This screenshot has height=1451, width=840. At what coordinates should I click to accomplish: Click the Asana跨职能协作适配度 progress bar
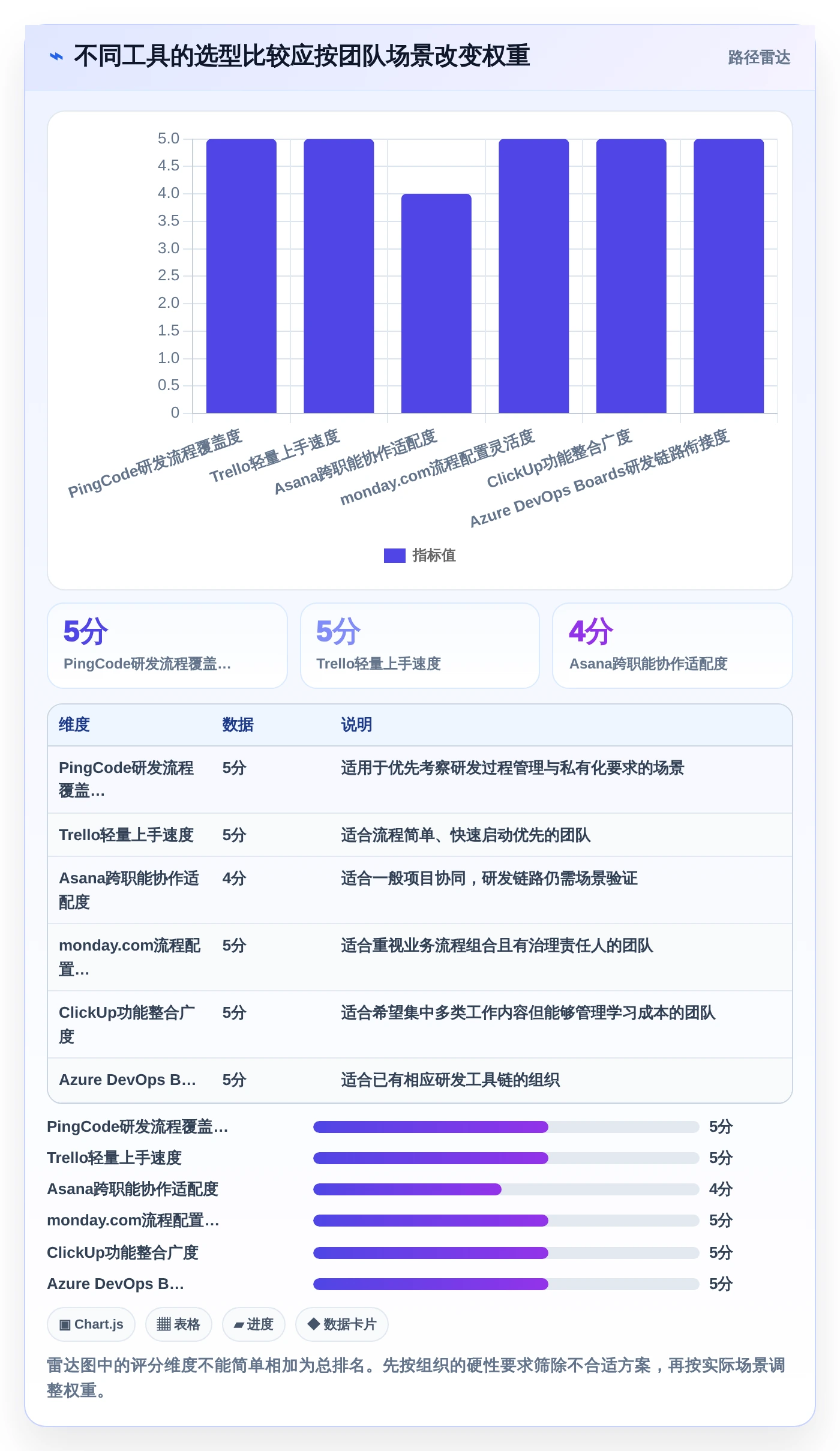click(x=506, y=1189)
